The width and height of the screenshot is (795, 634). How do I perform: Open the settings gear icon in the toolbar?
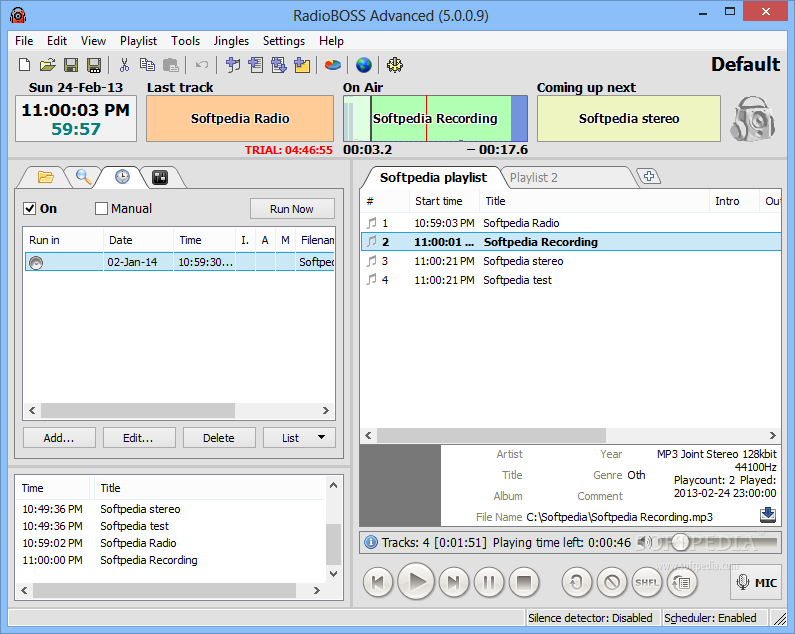[394, 65]
